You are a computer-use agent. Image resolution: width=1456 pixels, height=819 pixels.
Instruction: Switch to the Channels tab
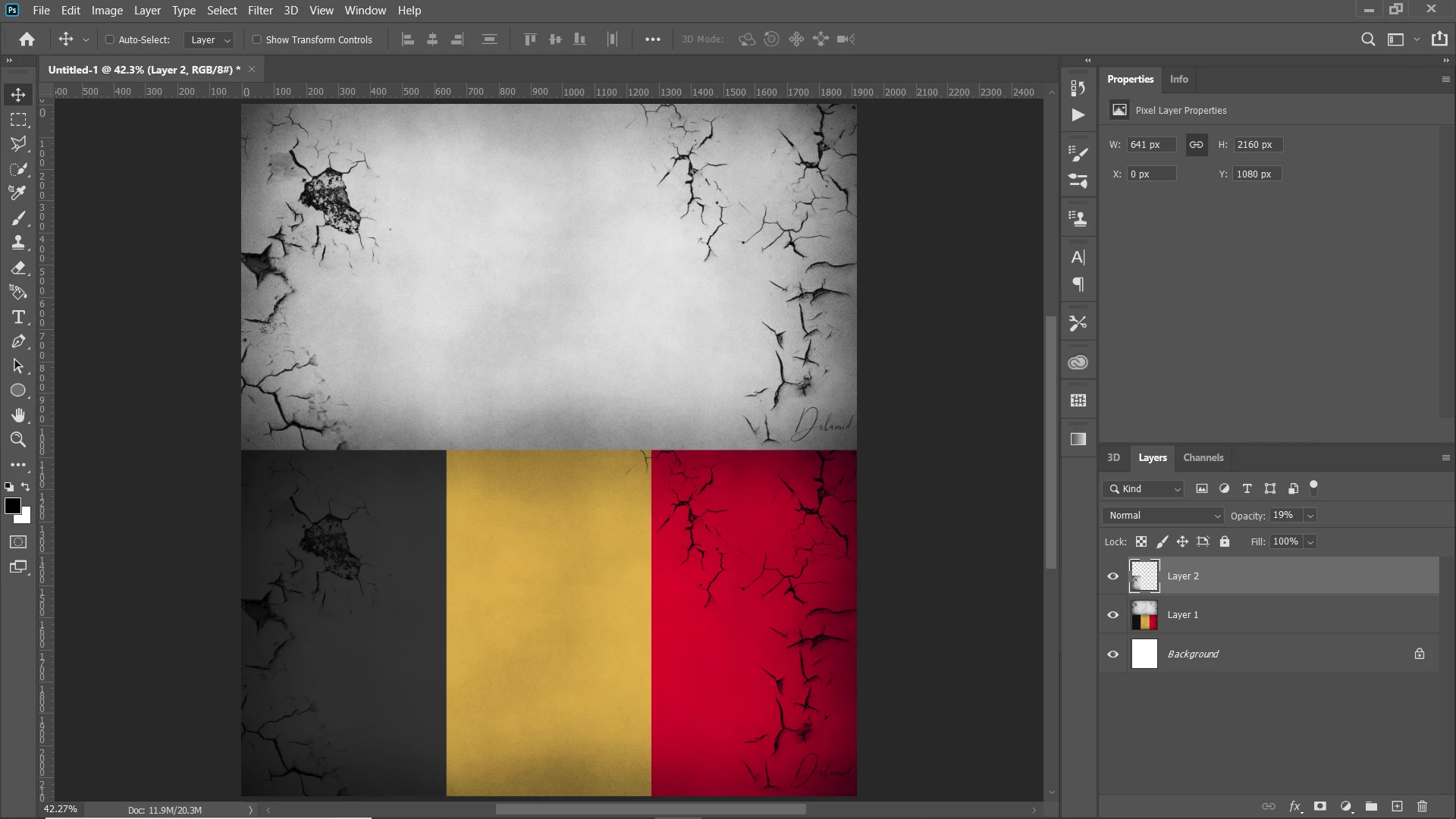tap(1203, 457)
